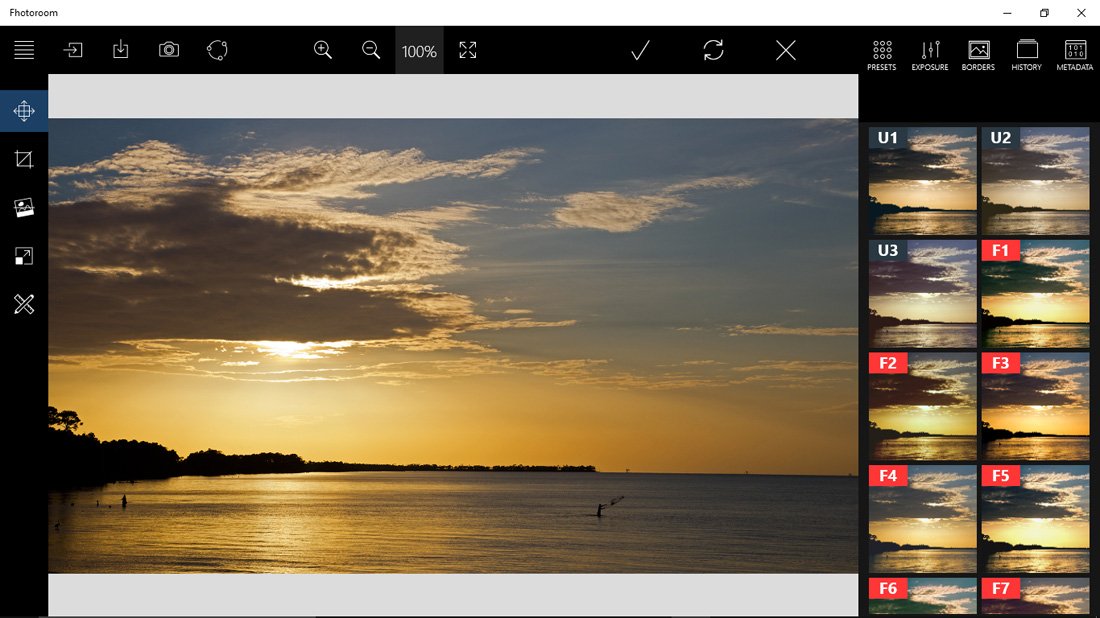
Task: Open the Exposure tab
Action: (x=930, y=55)
